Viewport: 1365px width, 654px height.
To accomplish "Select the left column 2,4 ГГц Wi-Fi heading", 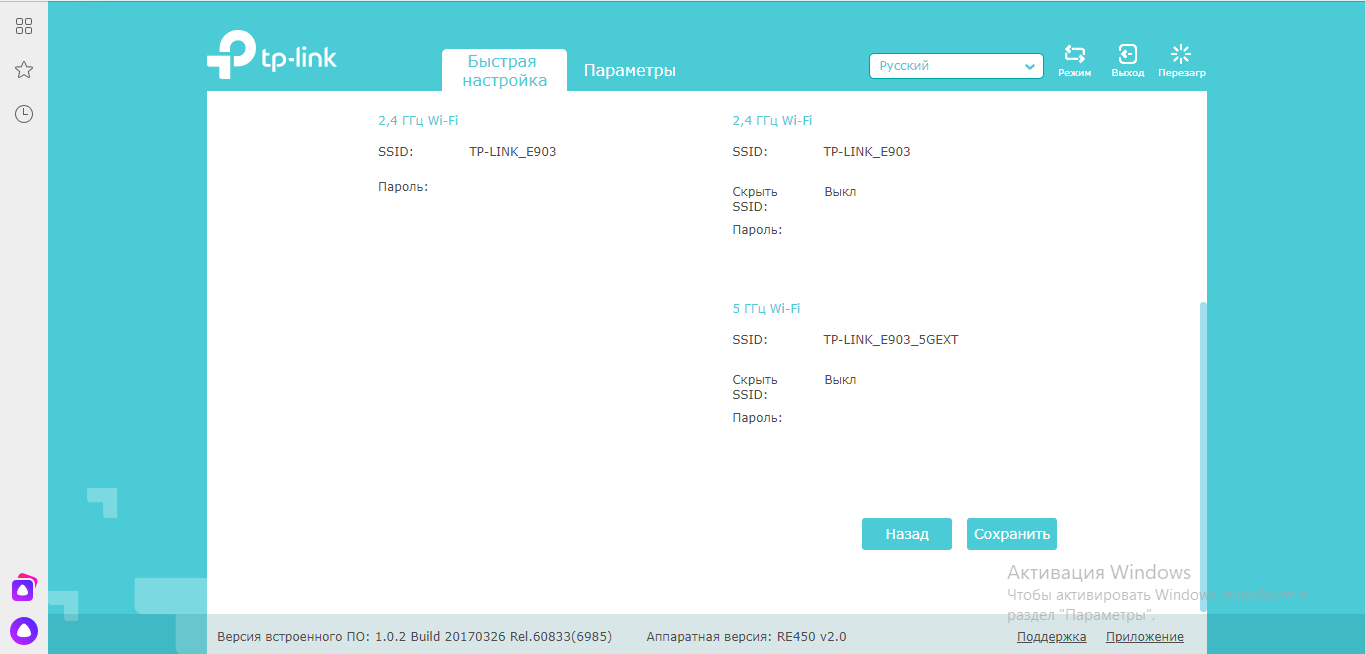I will coord(418,120).
